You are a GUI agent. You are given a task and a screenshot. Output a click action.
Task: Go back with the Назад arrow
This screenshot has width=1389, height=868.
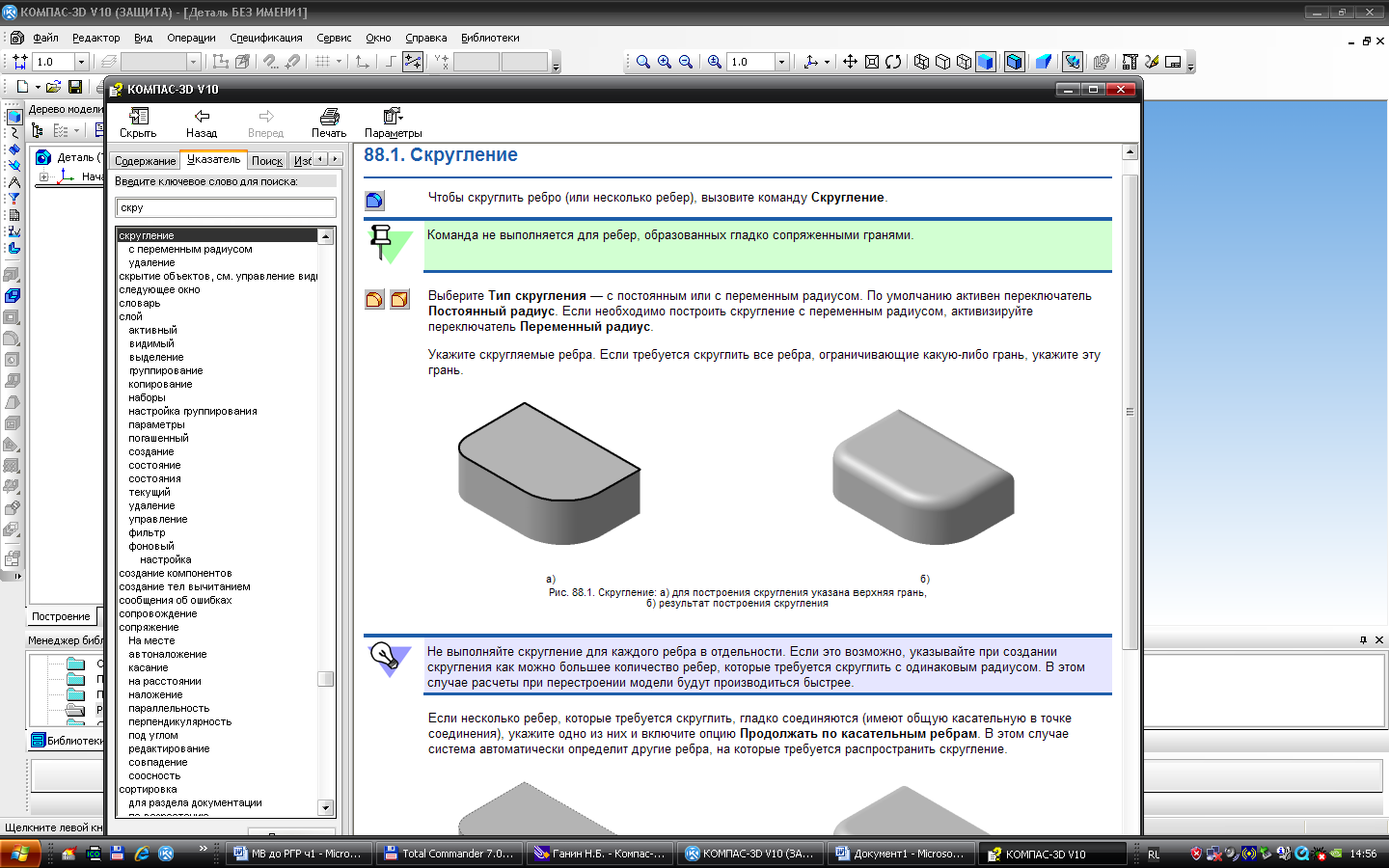[202, 116]
